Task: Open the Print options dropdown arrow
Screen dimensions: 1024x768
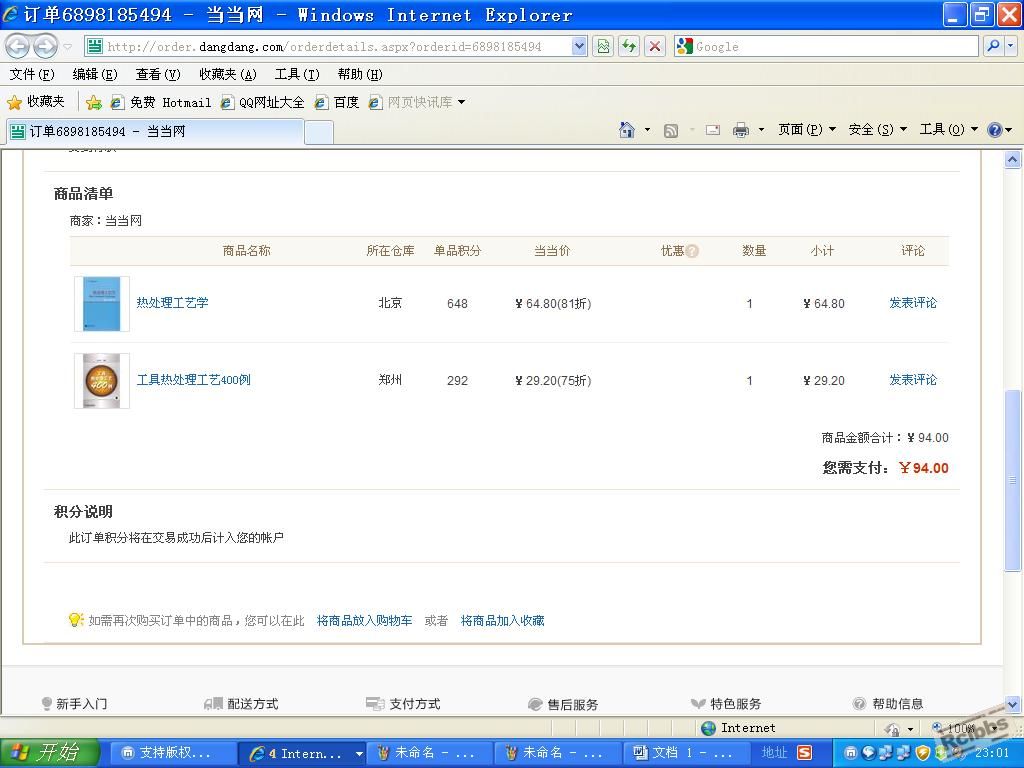Action: coord(761,130)
